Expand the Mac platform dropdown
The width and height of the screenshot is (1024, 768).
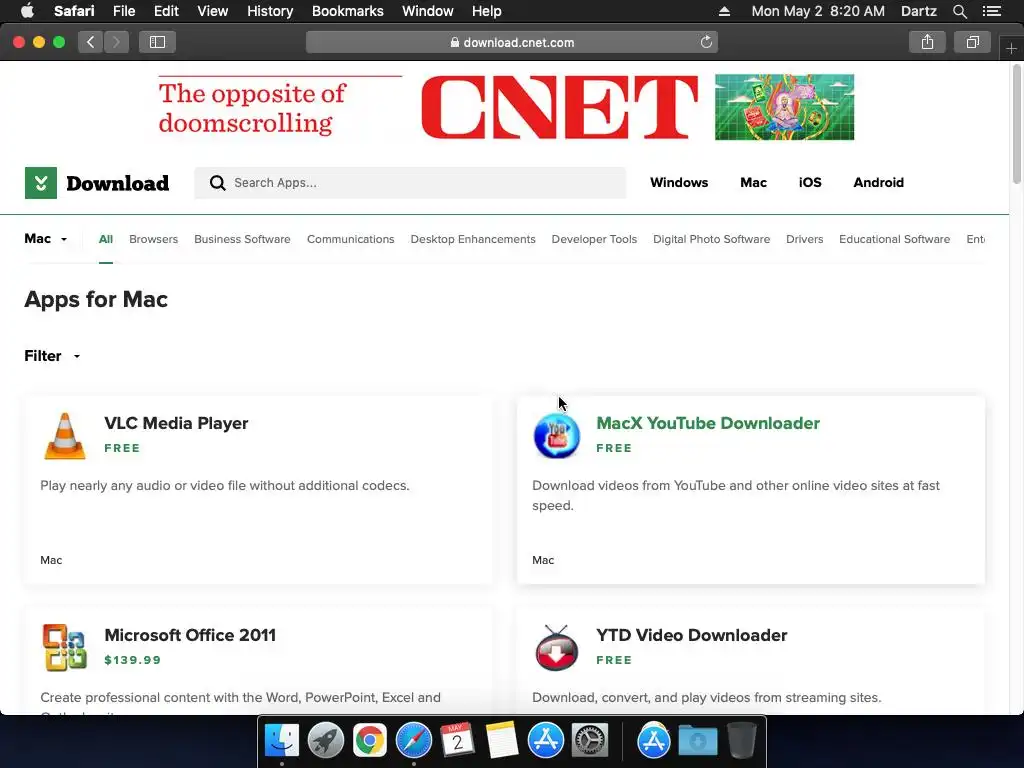[x=46, y=239]
